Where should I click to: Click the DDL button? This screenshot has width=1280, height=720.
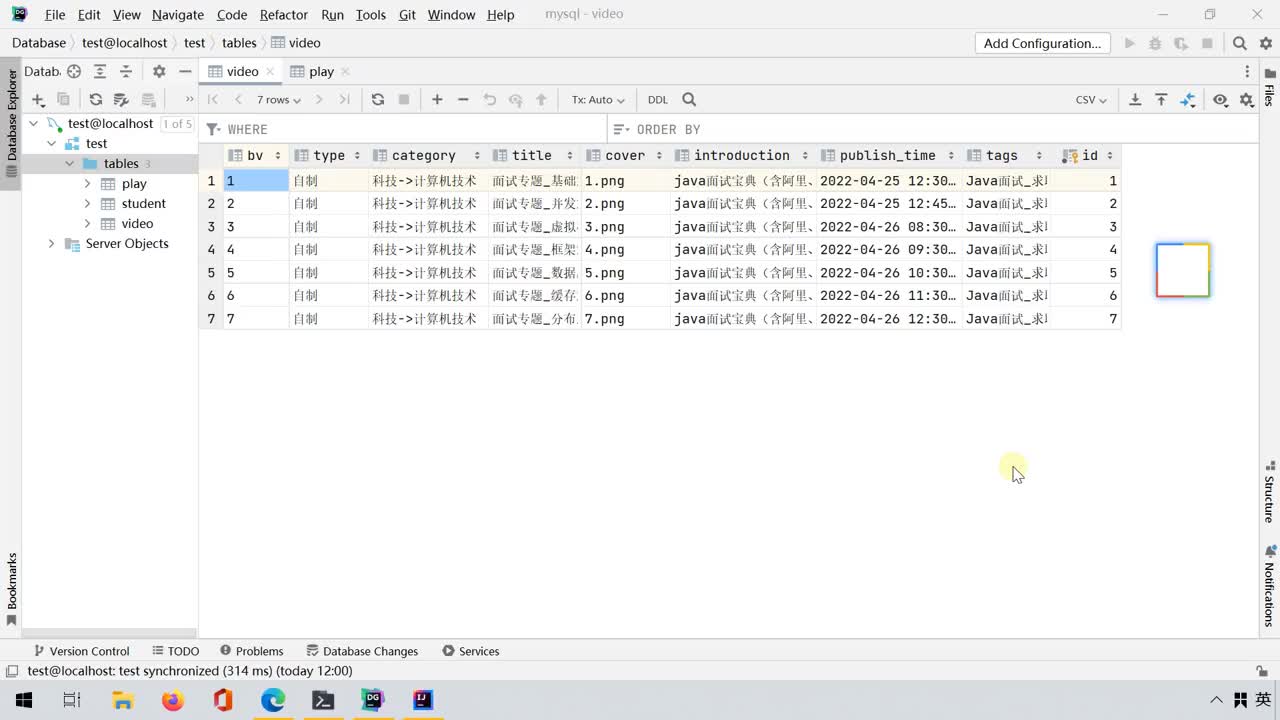(x=657, y=99)
